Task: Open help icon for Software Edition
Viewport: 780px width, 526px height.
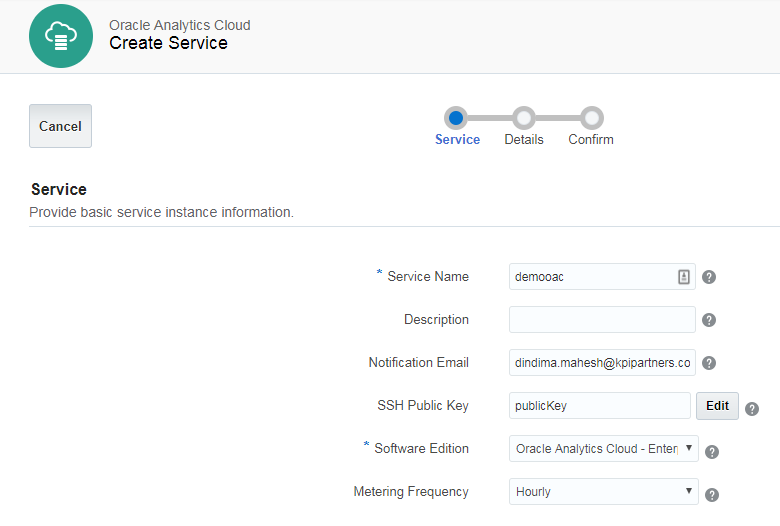Action: tap(712, 451)
